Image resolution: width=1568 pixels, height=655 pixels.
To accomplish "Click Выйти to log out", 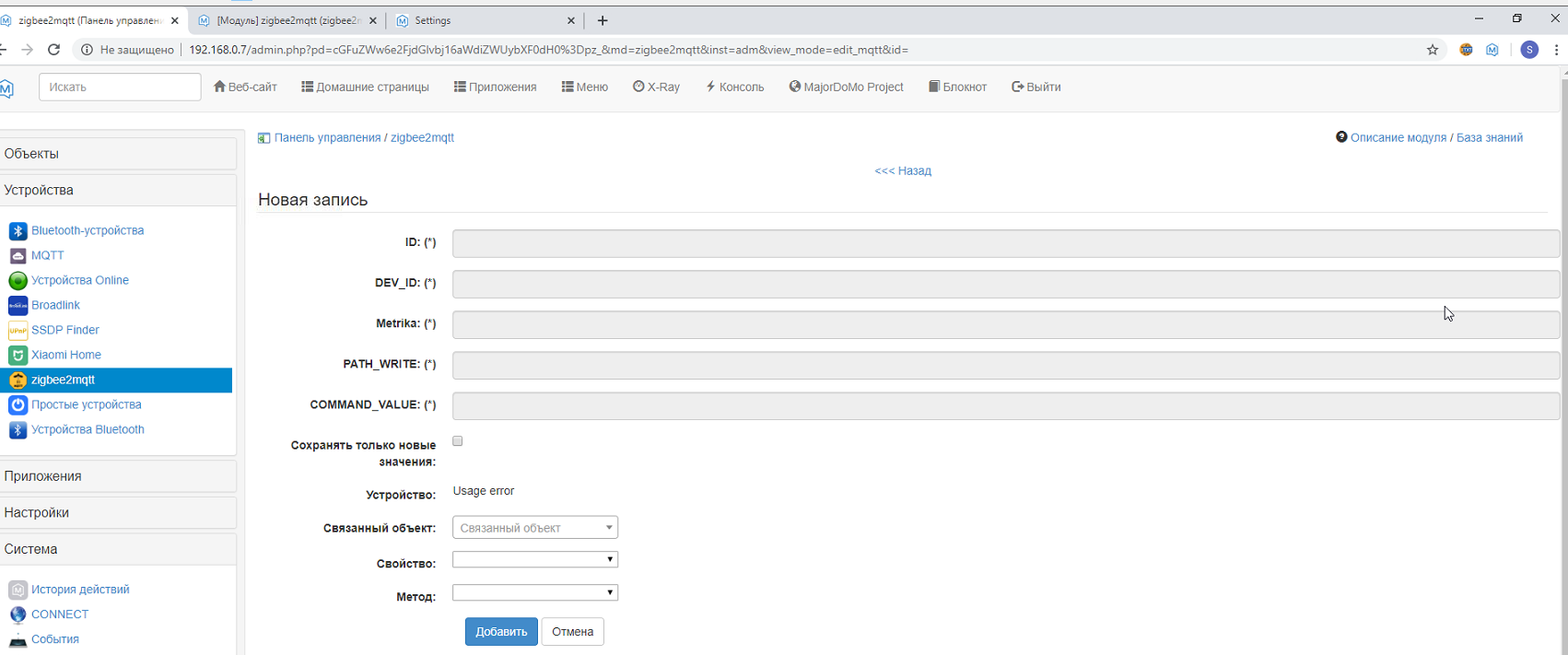I will point(1036,87).
